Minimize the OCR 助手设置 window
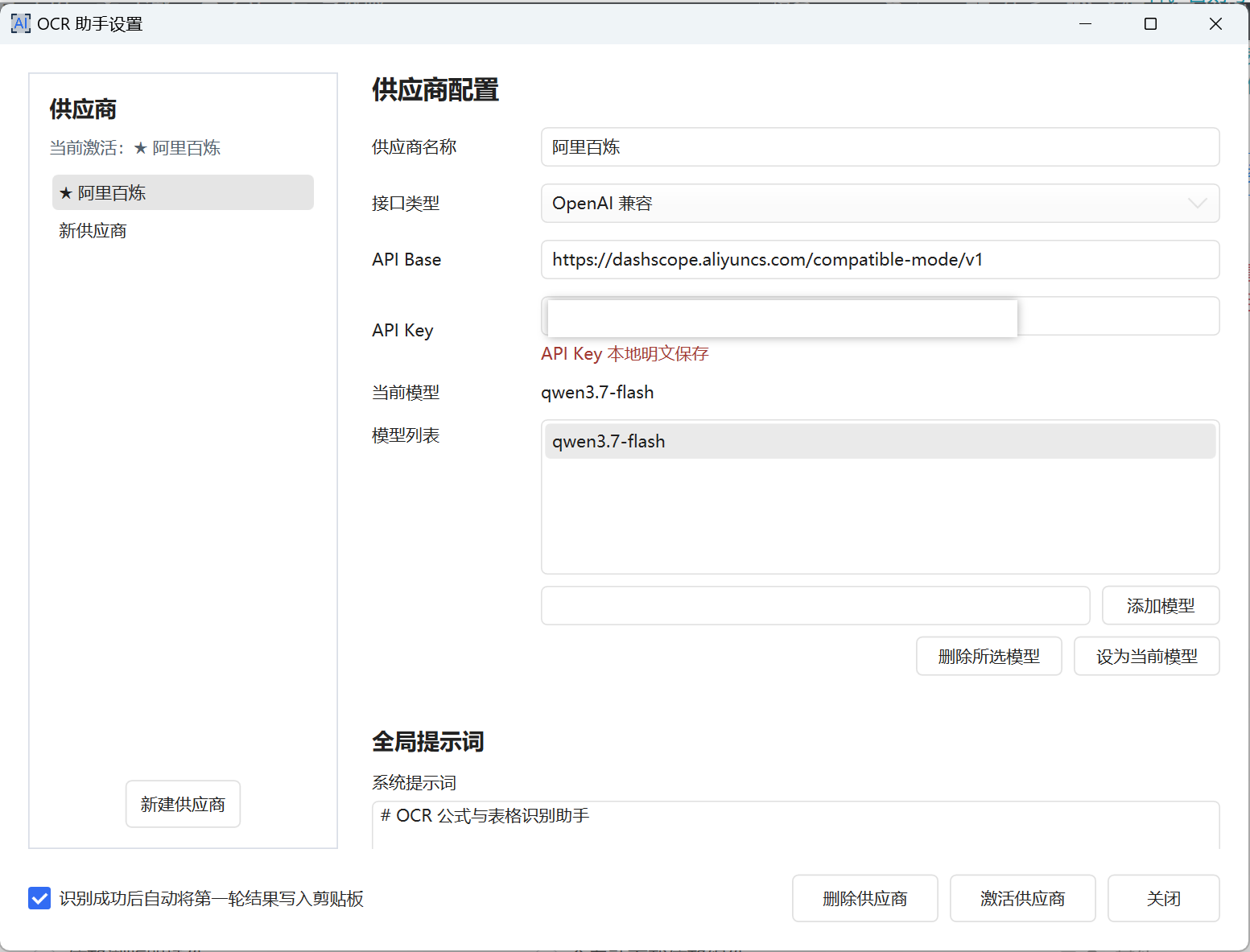Viewport: 1250px width, 952px height. (x=1085, y=23)
